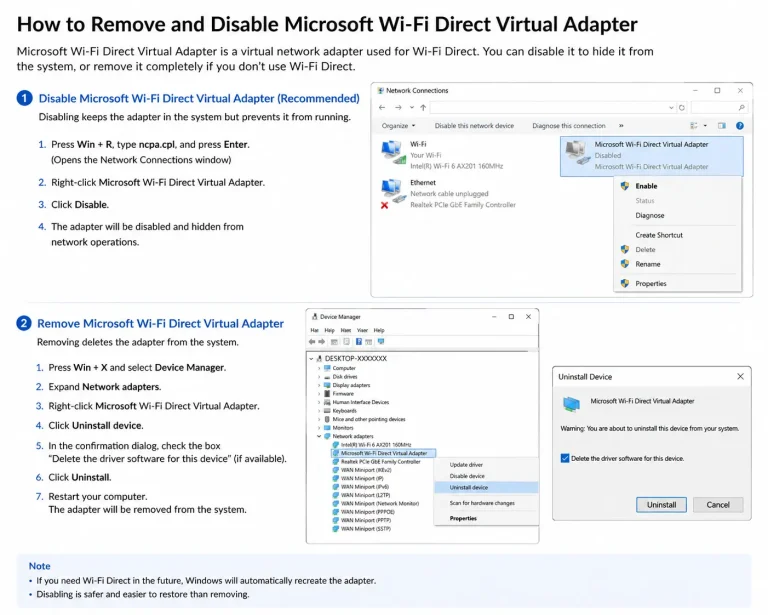Click the WAN Miniport (SSTP) adapter icon
This screenshot has width=768, height=615.
click(x=336, y=529)
